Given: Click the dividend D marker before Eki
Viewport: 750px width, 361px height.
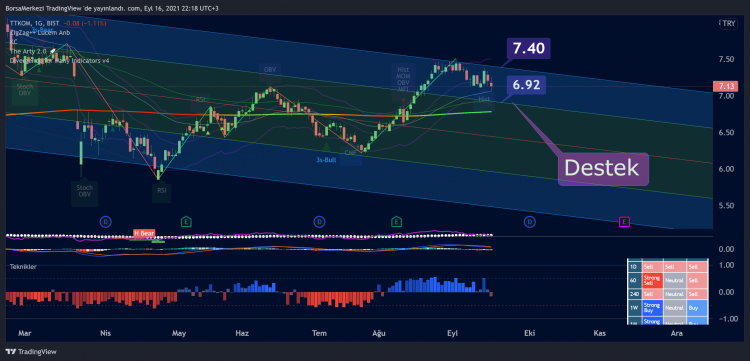Looking at the screenshot, I should point(529,222).
